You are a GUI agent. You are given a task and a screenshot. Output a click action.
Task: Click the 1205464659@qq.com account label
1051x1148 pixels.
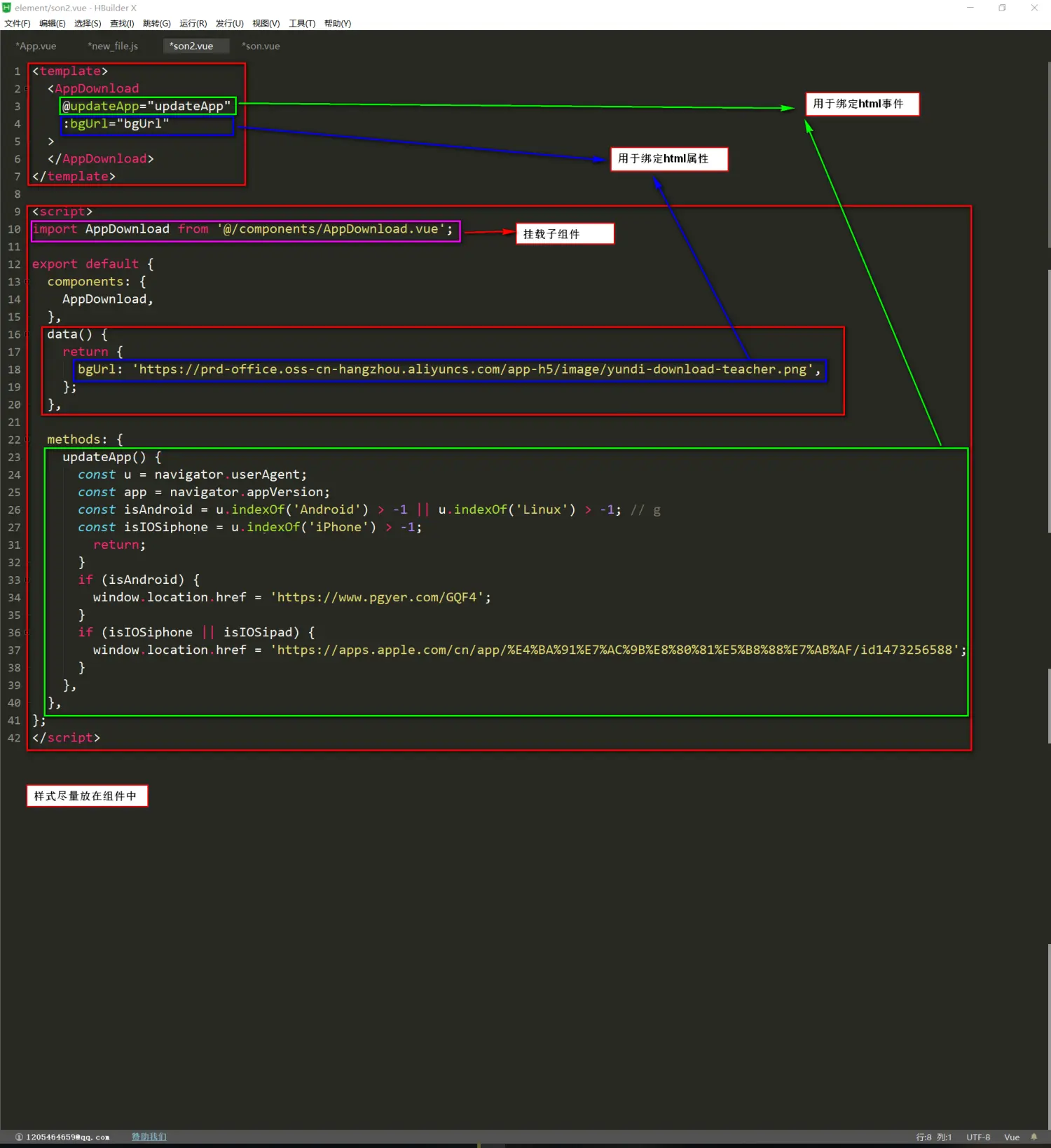point(67,1137)
